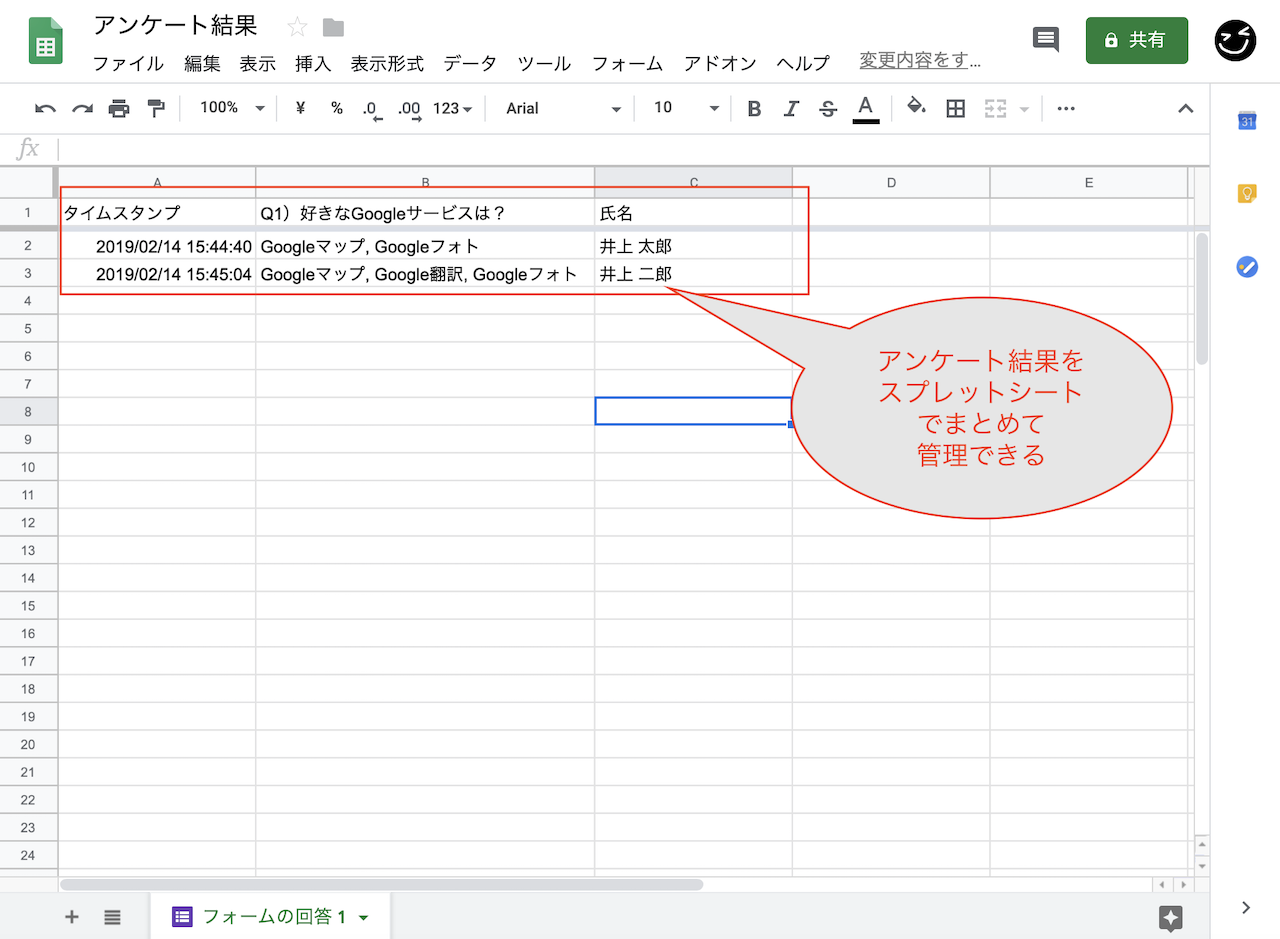Open the 100% zoom dropdown
The width and height of the screenshot is (1280, 939).
(231, 108)
